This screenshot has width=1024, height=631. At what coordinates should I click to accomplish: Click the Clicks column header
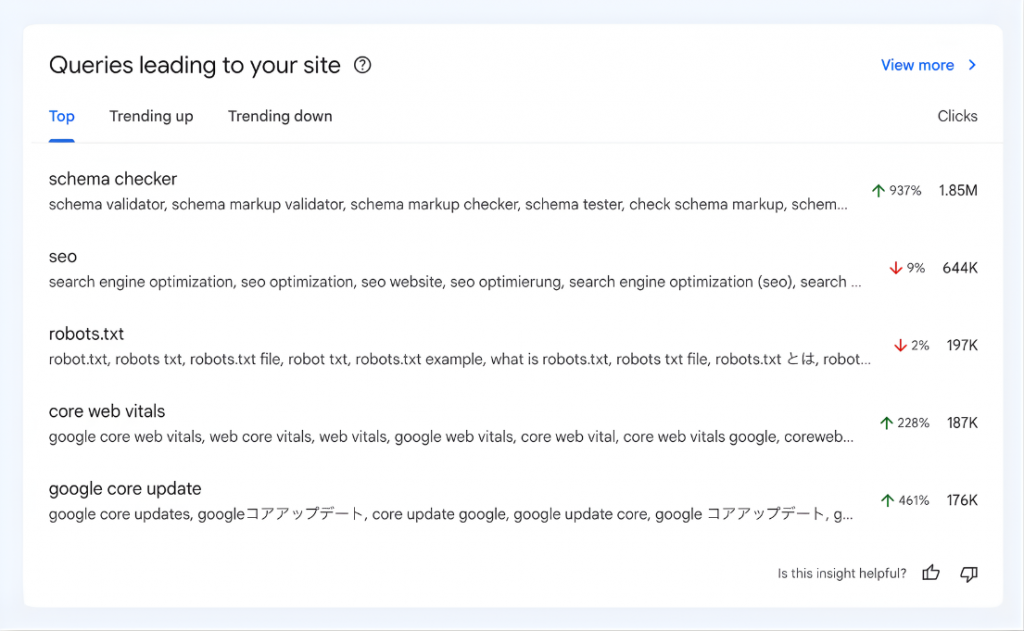[x=957, y=116]
